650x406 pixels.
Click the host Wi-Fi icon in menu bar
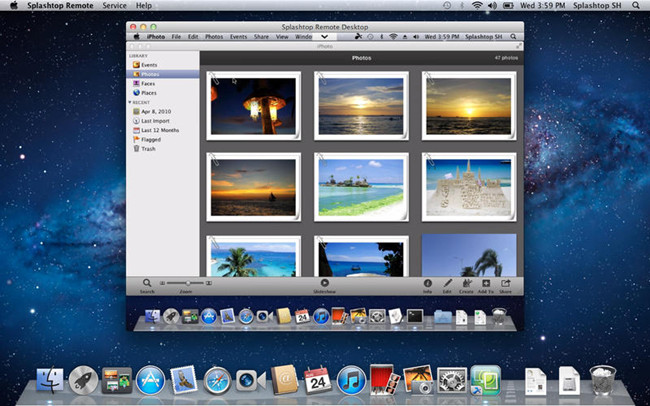coord(477,5)
